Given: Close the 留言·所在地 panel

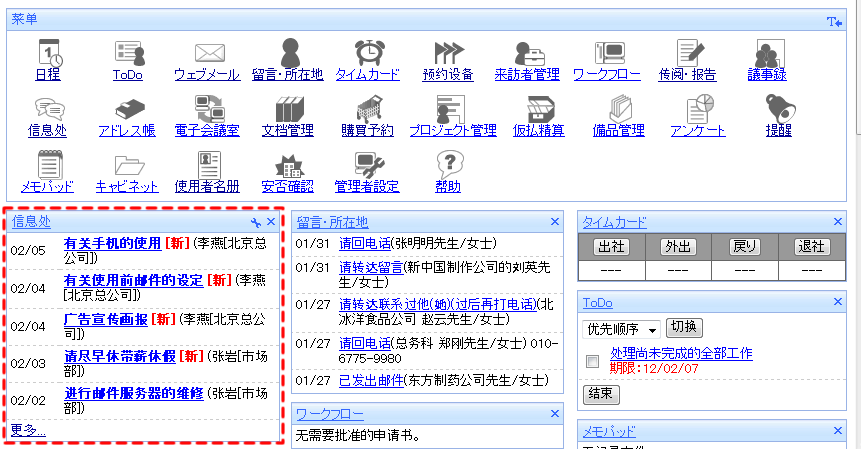Looking at the screenshot, I should click(x=556, y=222).
